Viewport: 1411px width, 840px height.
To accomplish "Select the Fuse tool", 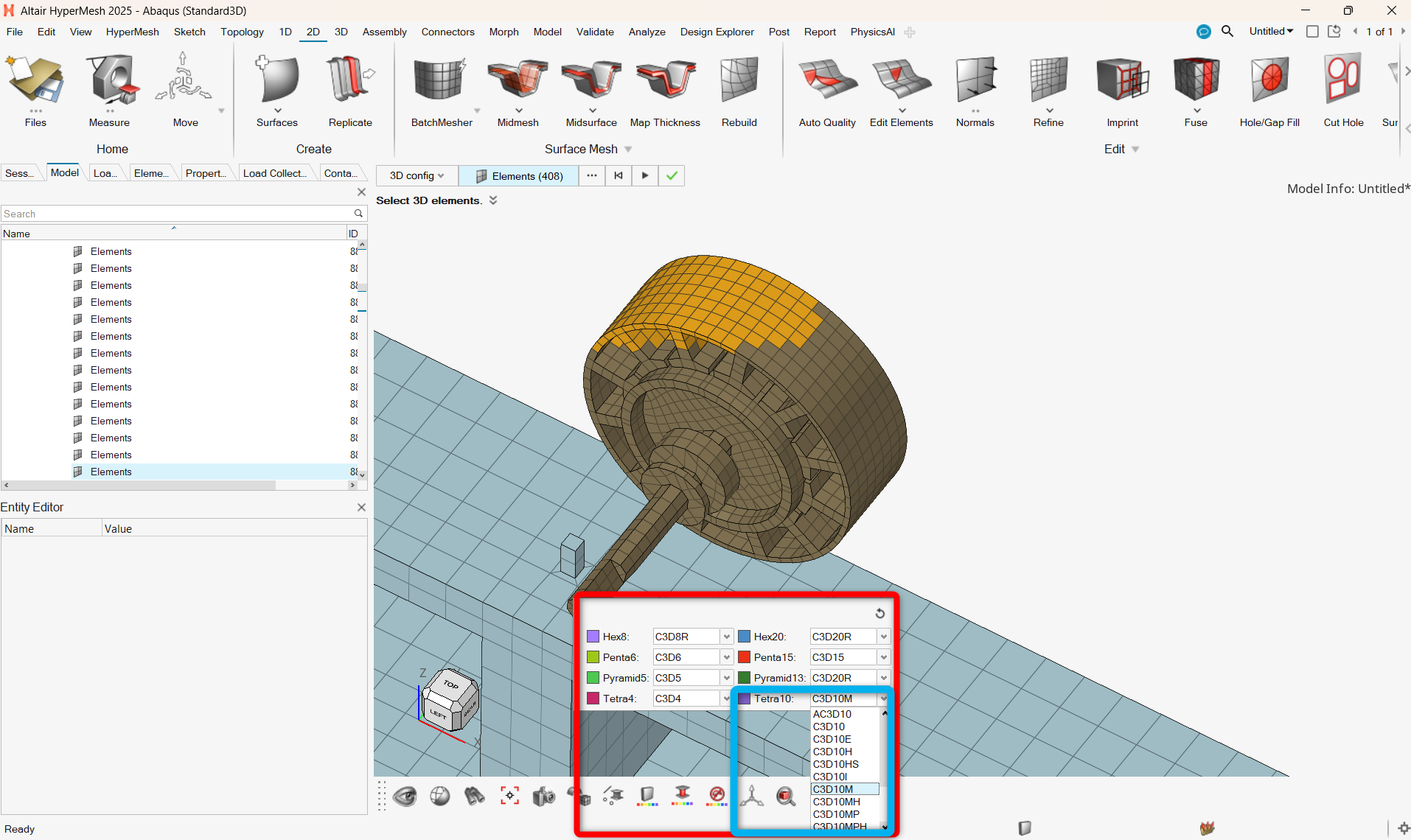I will coord(1196,90).
